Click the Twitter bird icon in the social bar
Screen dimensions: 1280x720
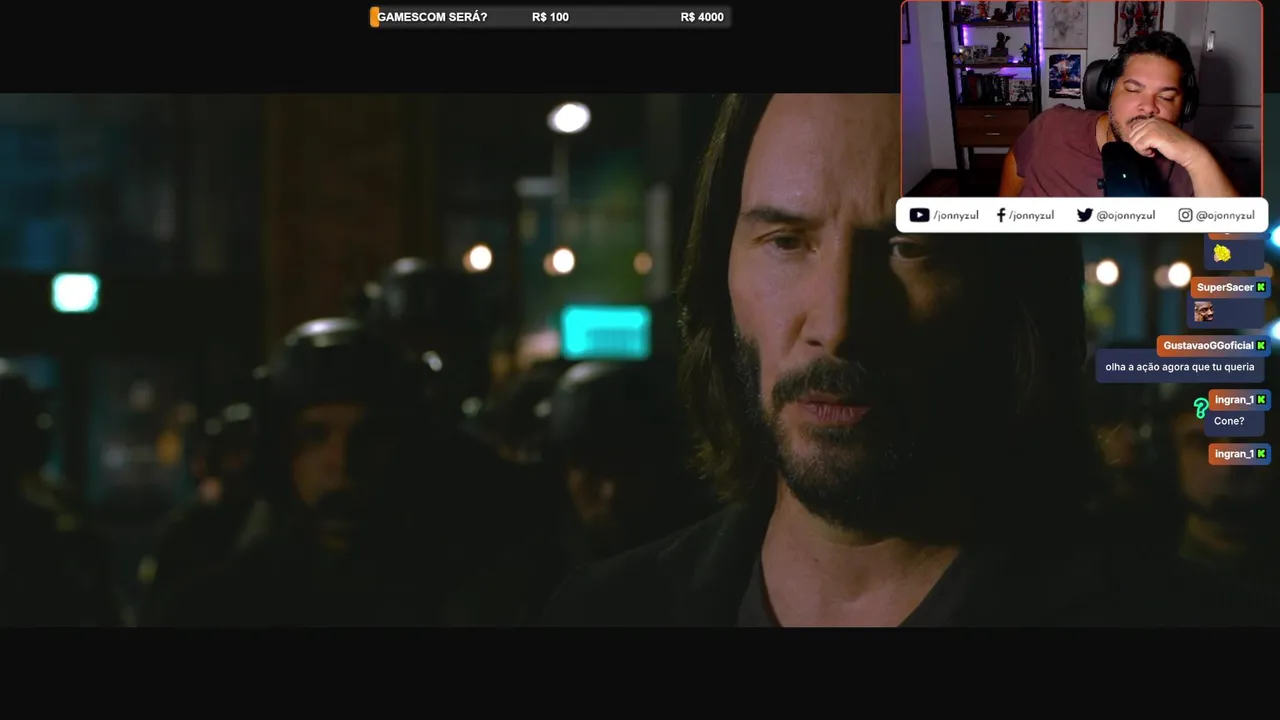(1084, 215)
